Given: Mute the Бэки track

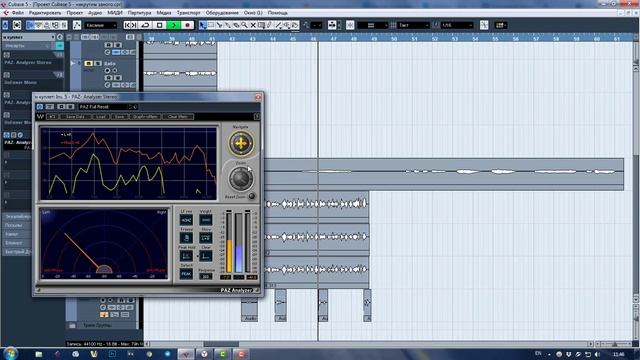Looking at the screenshot, I should (88, 64).
